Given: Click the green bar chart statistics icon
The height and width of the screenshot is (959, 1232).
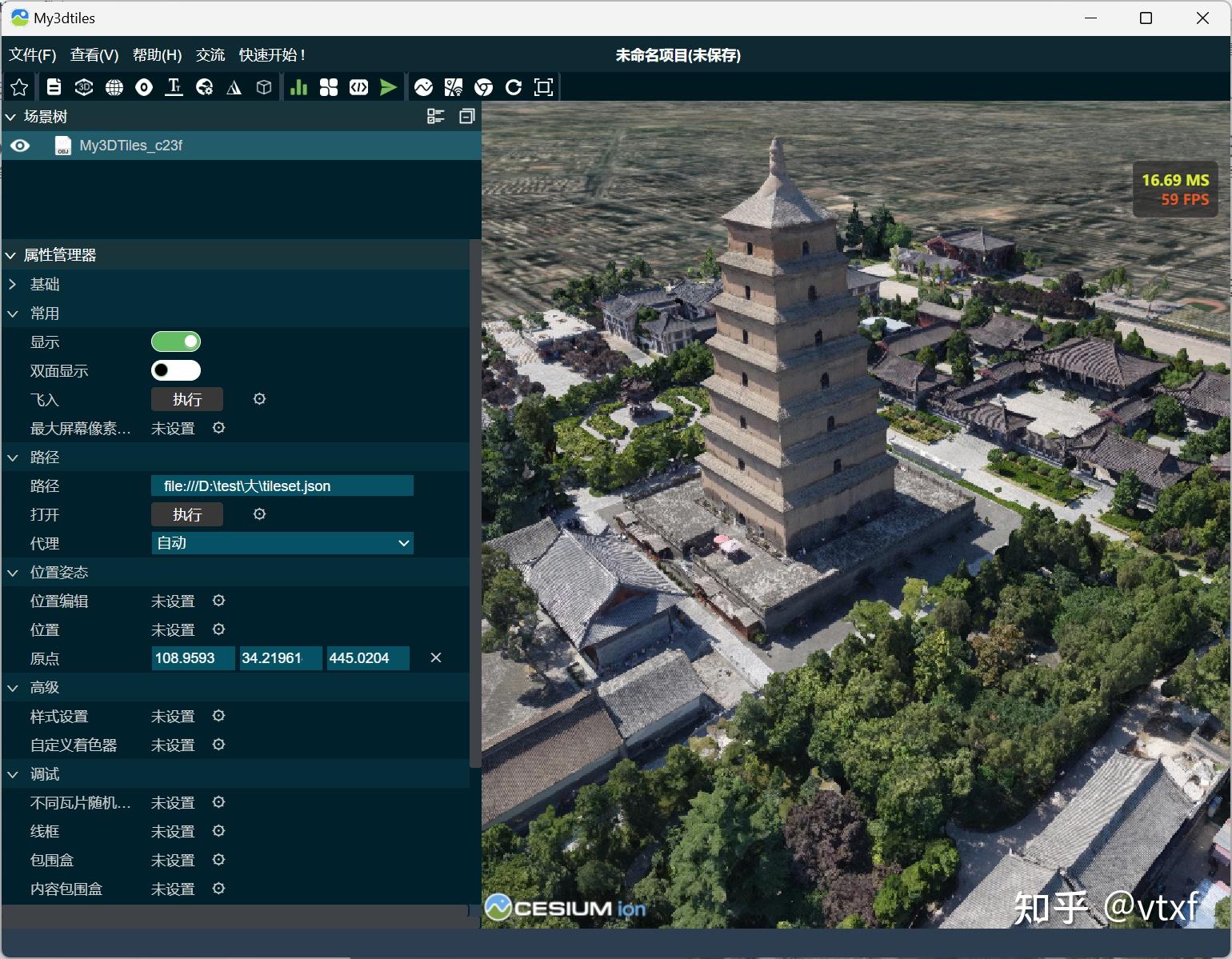Looking at the screenshot, I should click(x=298, y=87).
